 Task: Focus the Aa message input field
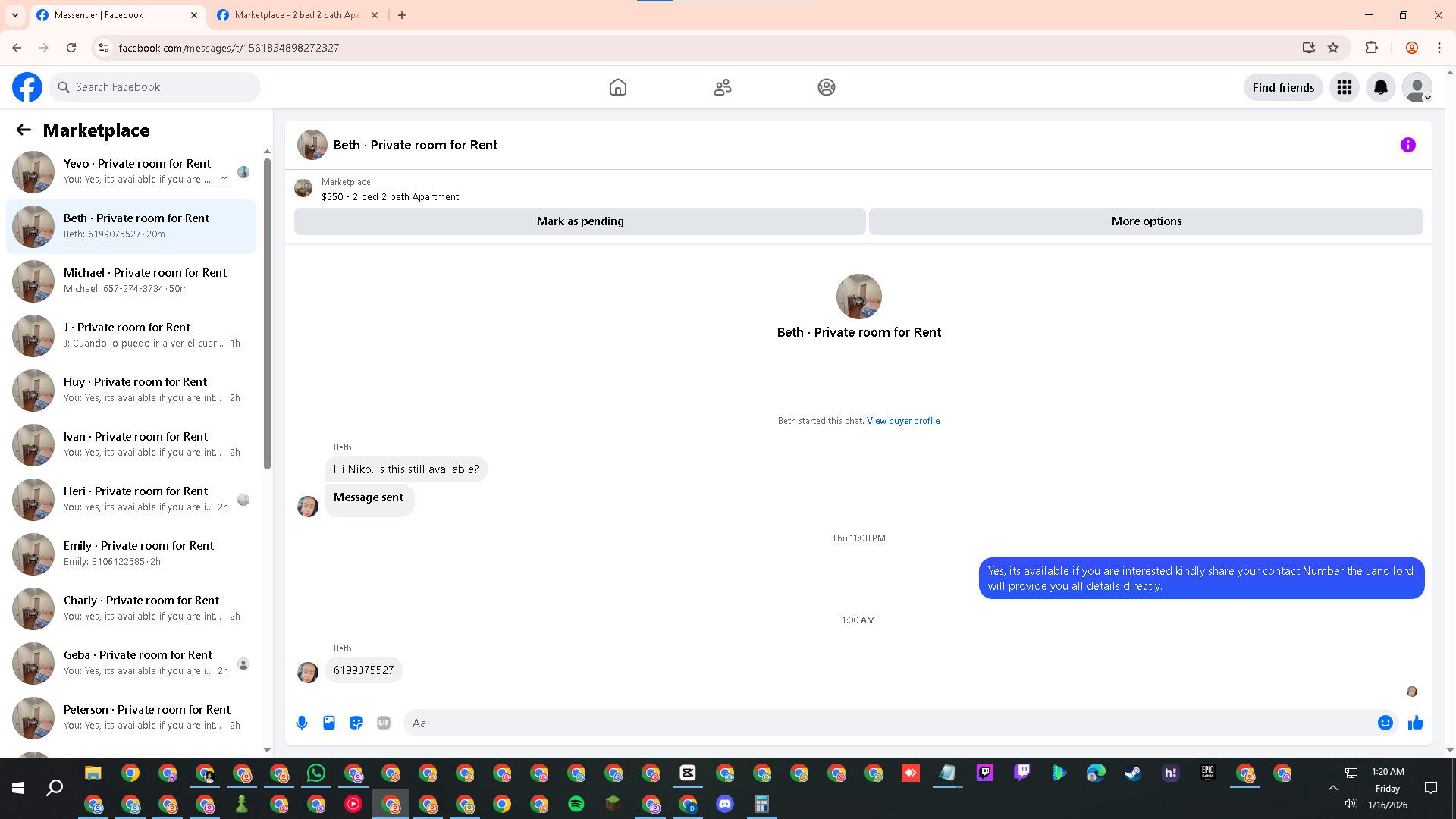(887, 723)
